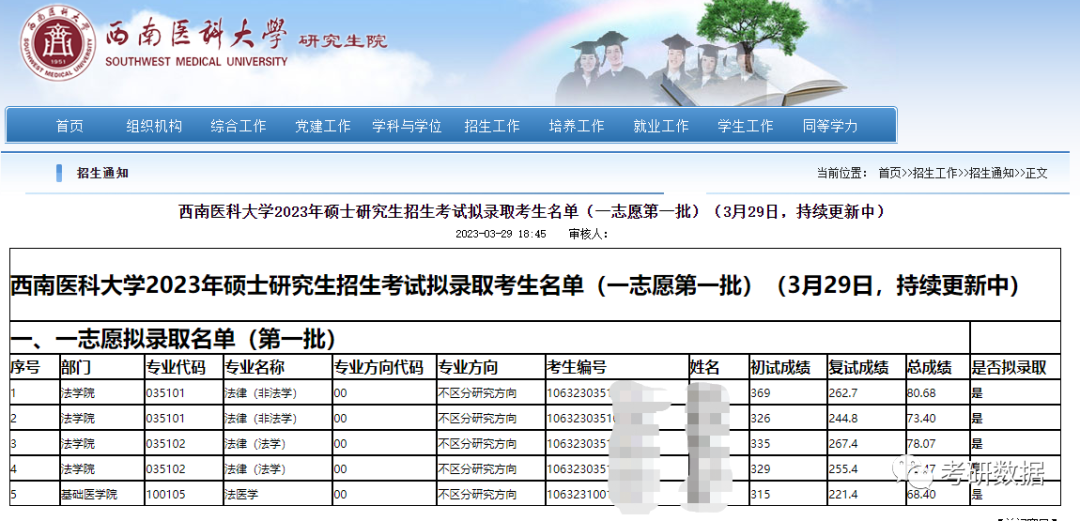Click the Southwest Medical University logo emblem
Image resolution: width=1080 pixels, height=521 pixels.
pos(56,44)
